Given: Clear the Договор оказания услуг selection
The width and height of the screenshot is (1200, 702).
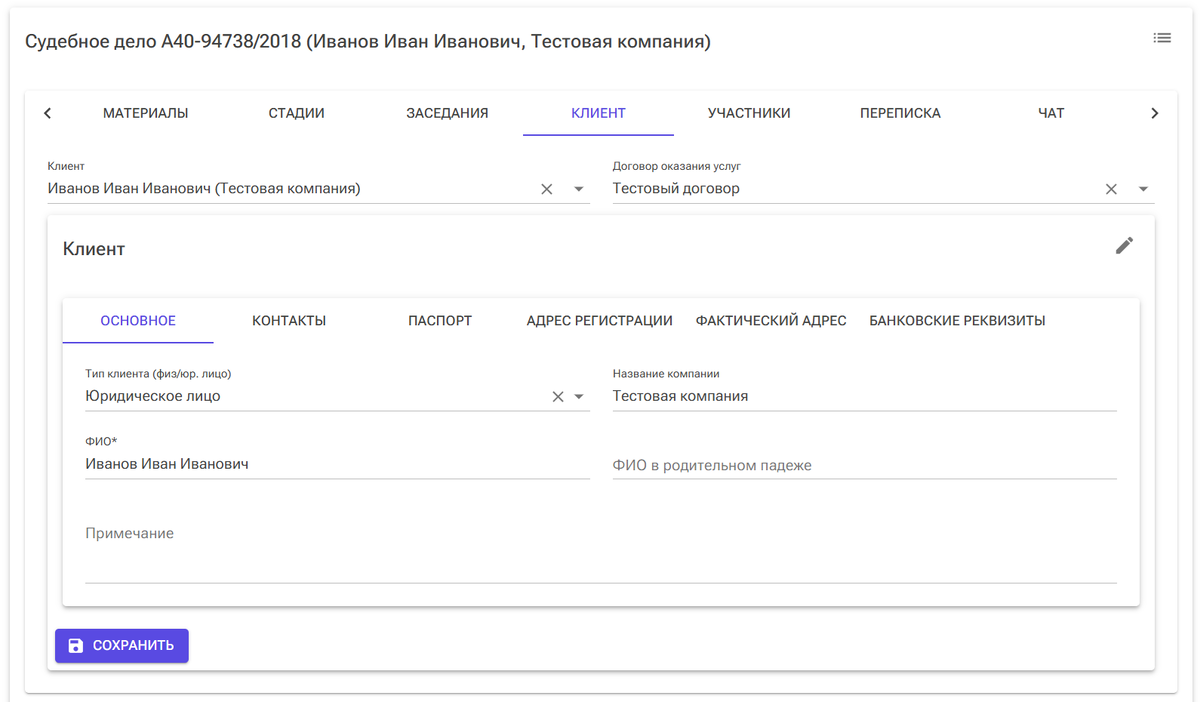Looking at the screenshot, I should (x=1111, y=189).
